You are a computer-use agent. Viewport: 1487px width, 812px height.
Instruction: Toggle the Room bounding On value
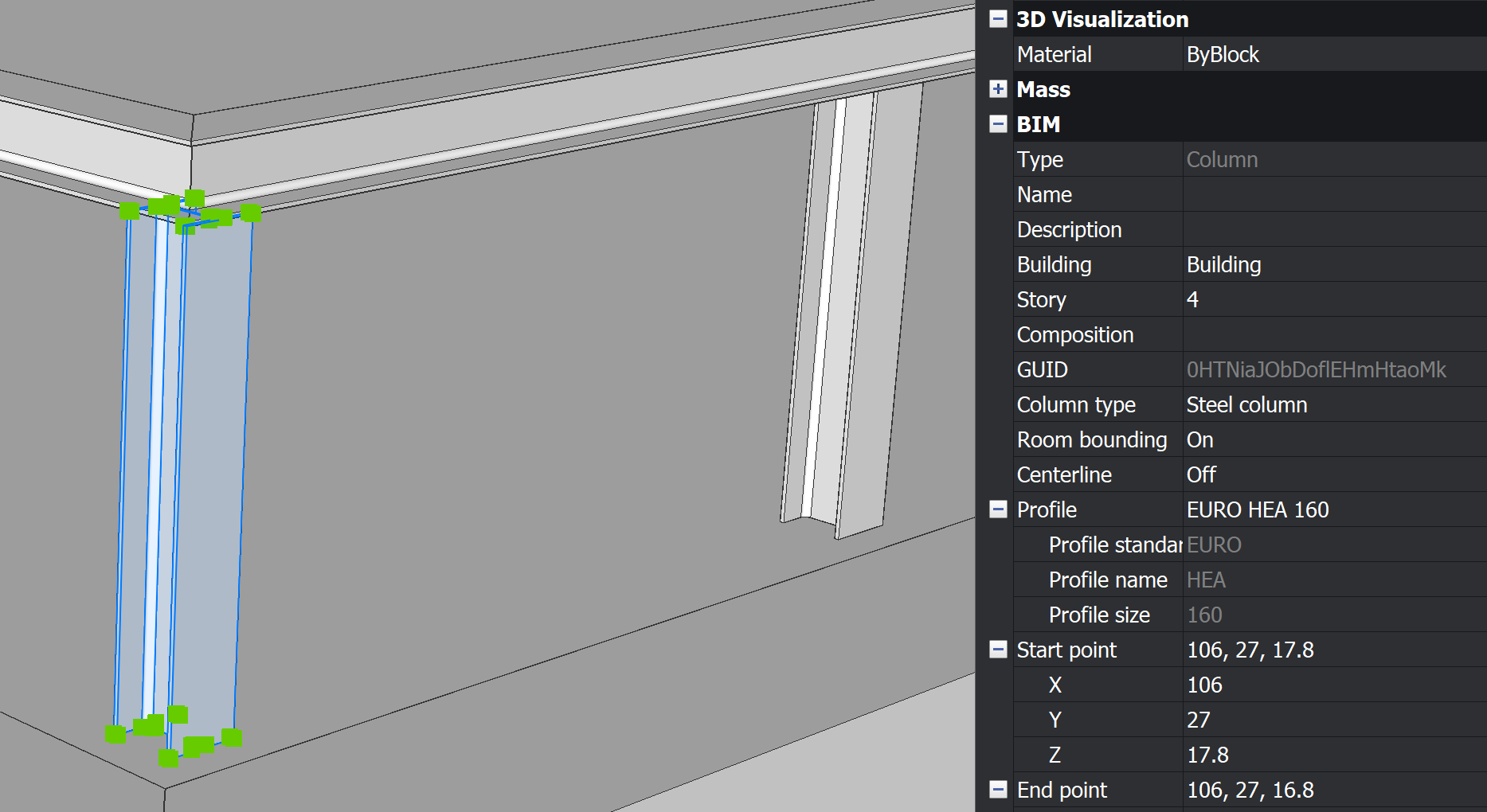tap(1333, 439)
